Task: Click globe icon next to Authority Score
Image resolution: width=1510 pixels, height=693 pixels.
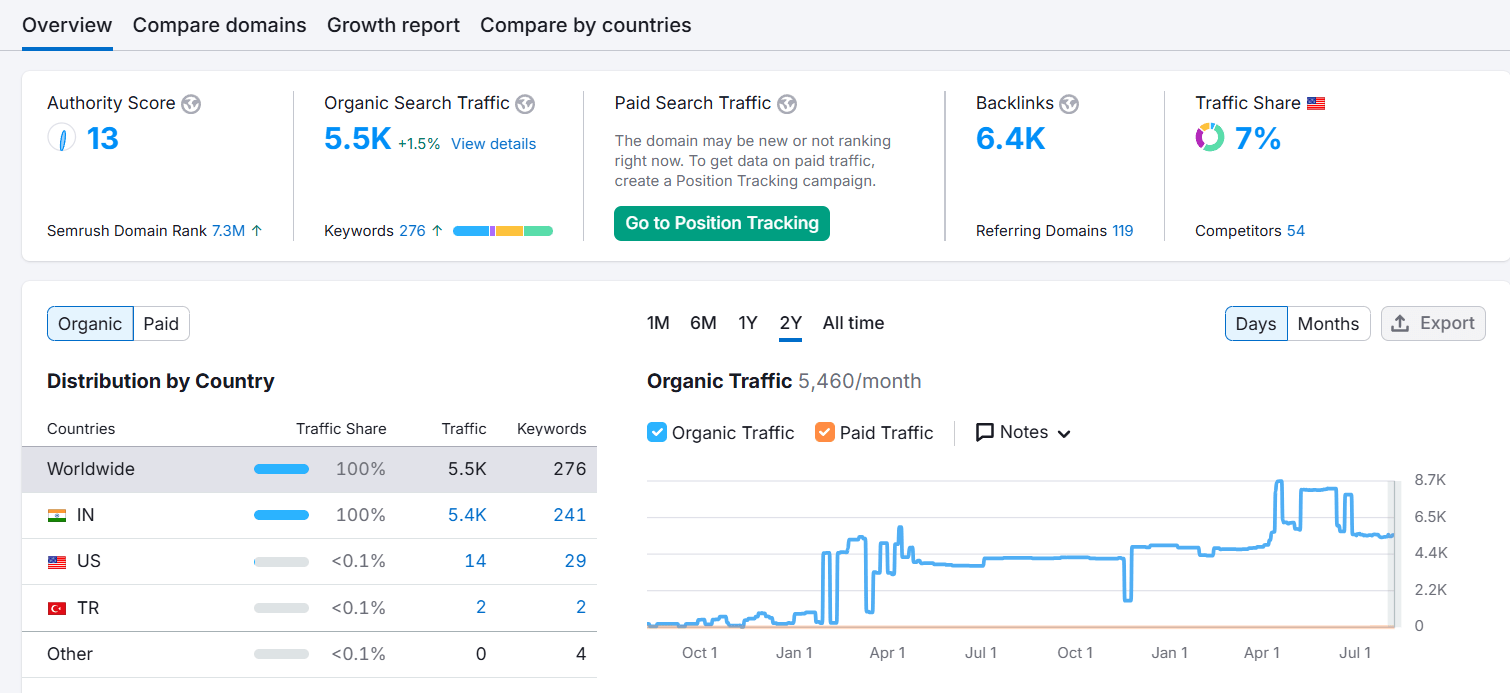Action: tap(191, 104)
